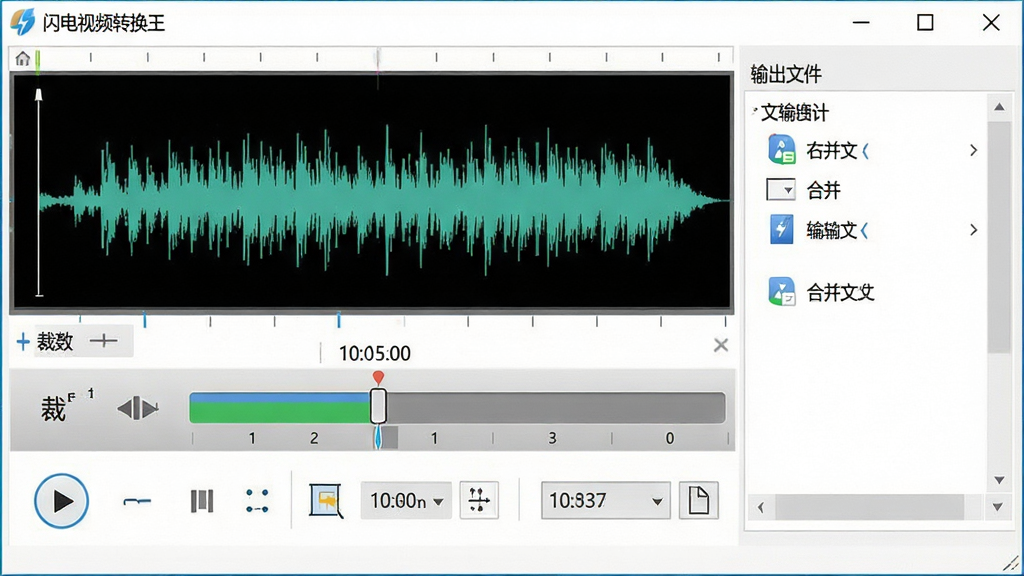The width and height of the screenshot is (1024, 576).
Task: Select the 文输邀计 header row
Action: click(x=795, y=113)
